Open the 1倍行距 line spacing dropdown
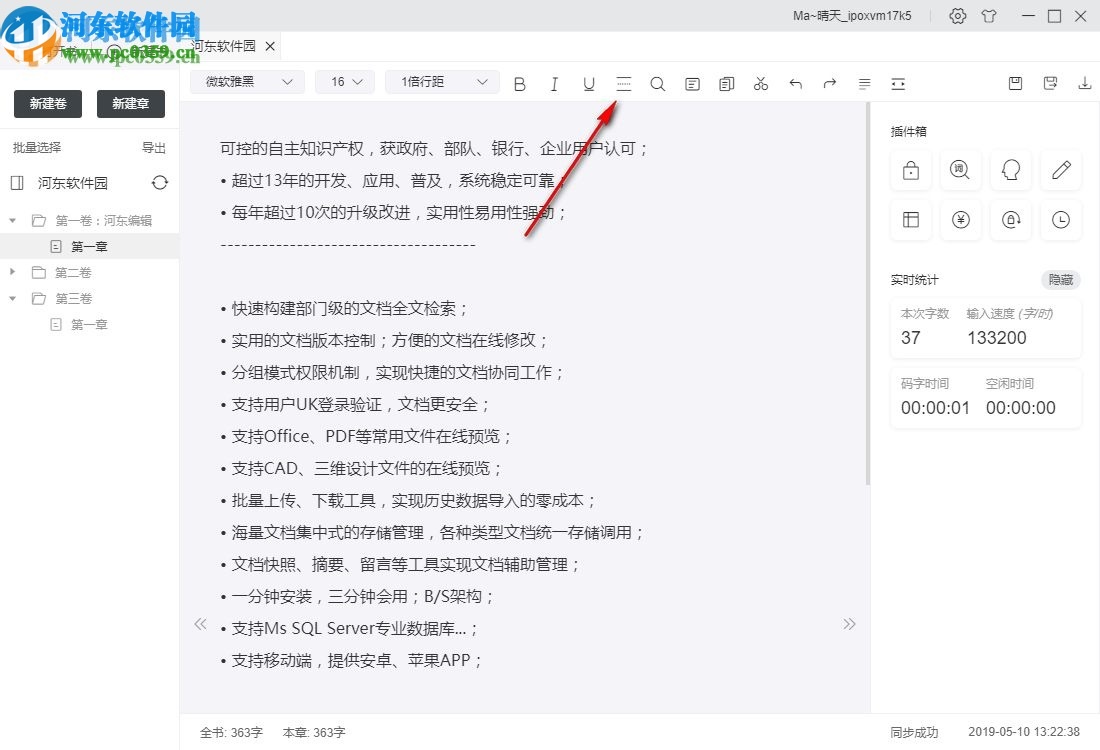The image size is (1100, 750). 441,81
